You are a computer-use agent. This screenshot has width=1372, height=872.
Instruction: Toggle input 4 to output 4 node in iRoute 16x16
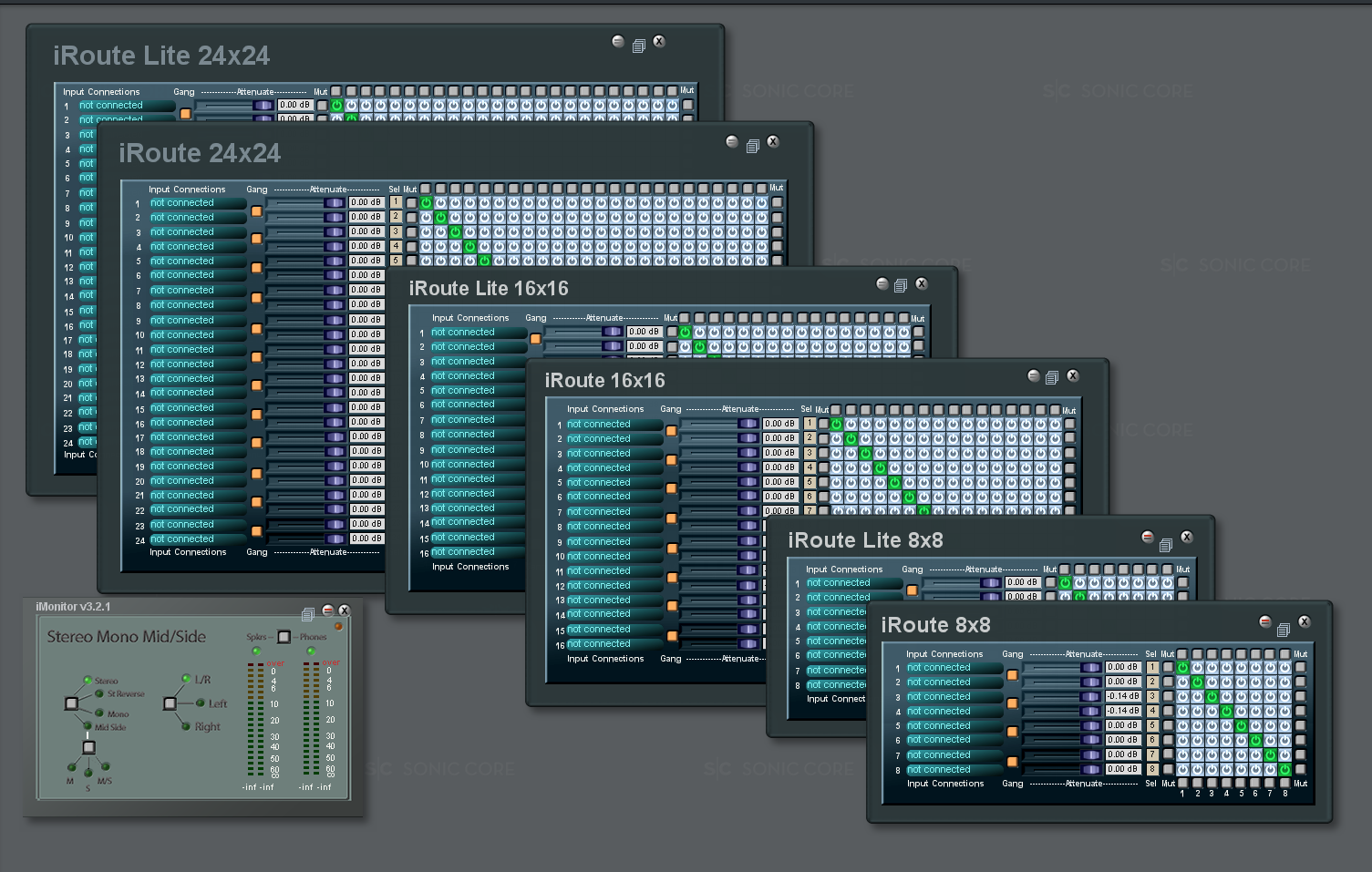880,467
